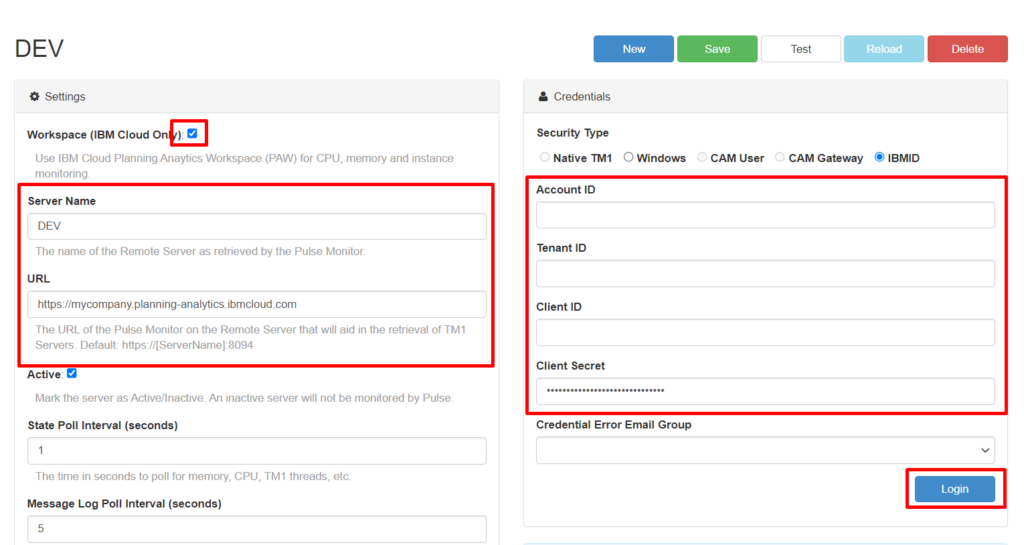Choose the Windows security type radio

tap(629, 158)
